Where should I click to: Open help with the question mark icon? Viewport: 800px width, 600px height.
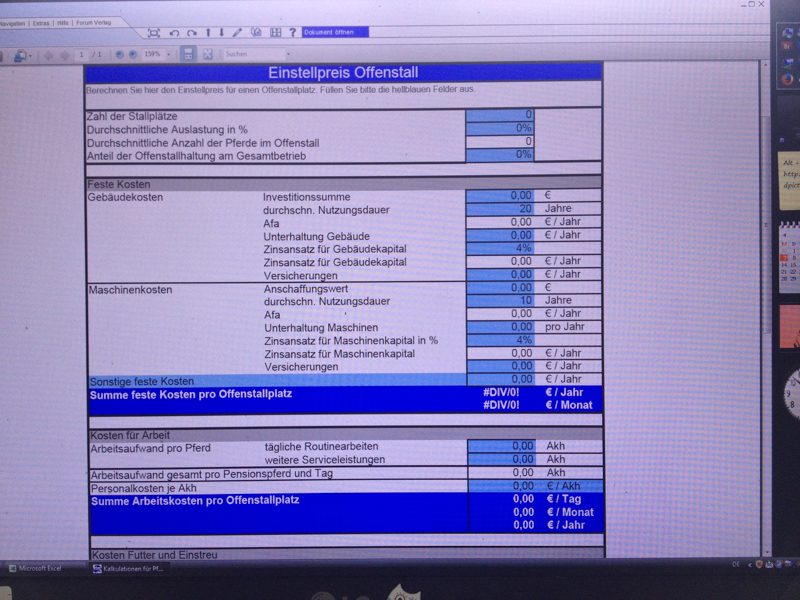click(x=292, y=33)
